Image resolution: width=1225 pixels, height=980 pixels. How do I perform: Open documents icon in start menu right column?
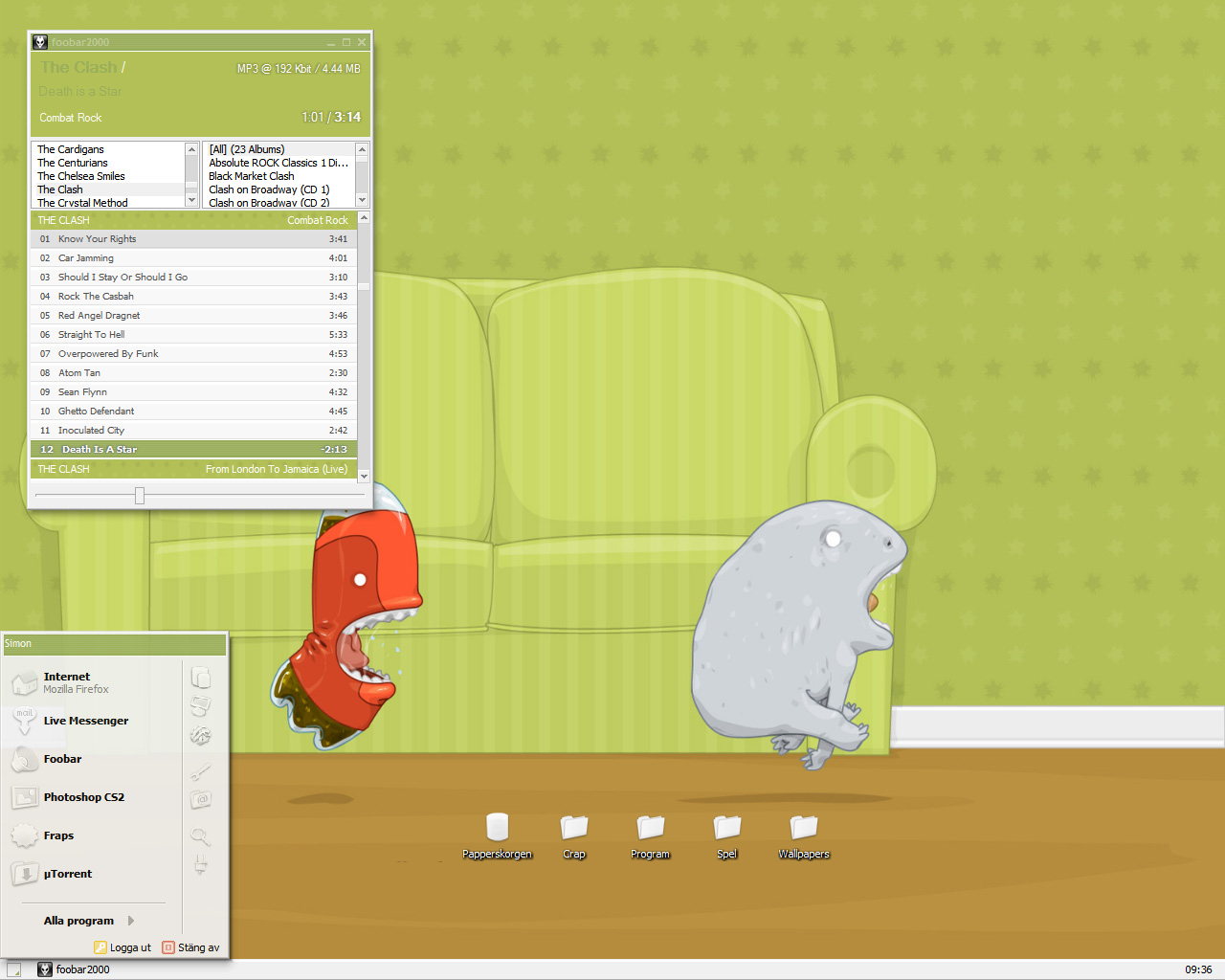(200, 678)
